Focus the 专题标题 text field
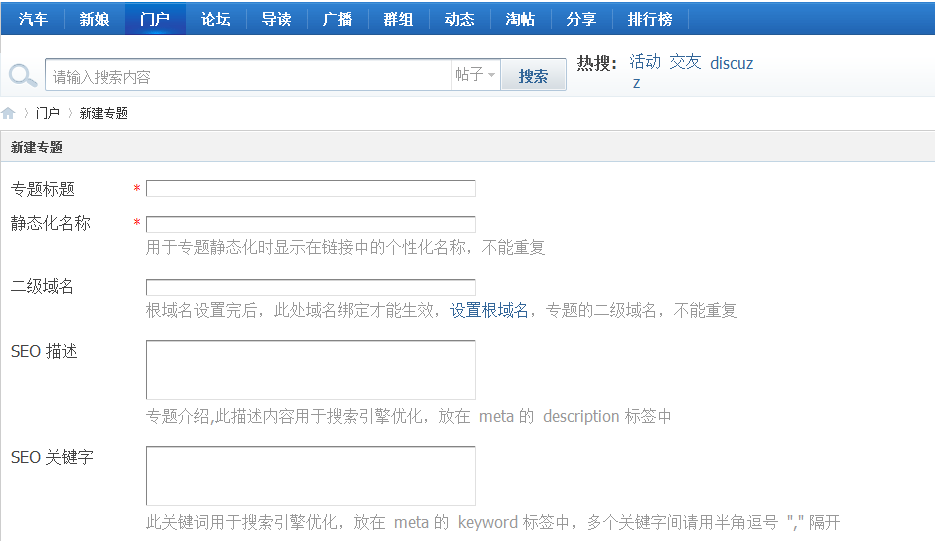 (x=310, y=188)
